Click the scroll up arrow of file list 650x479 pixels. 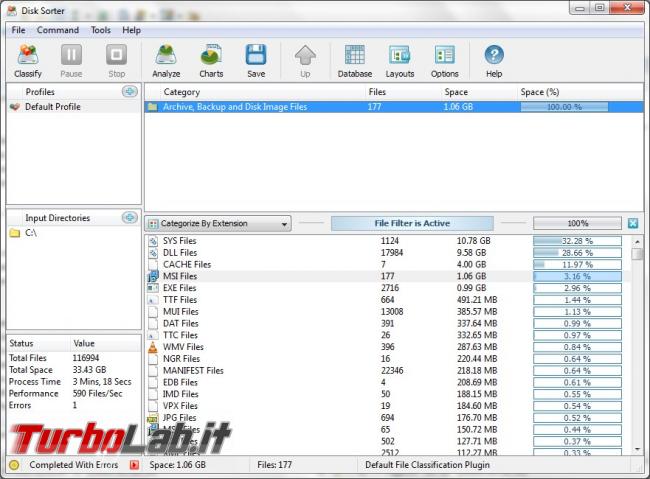pos(637,241)
